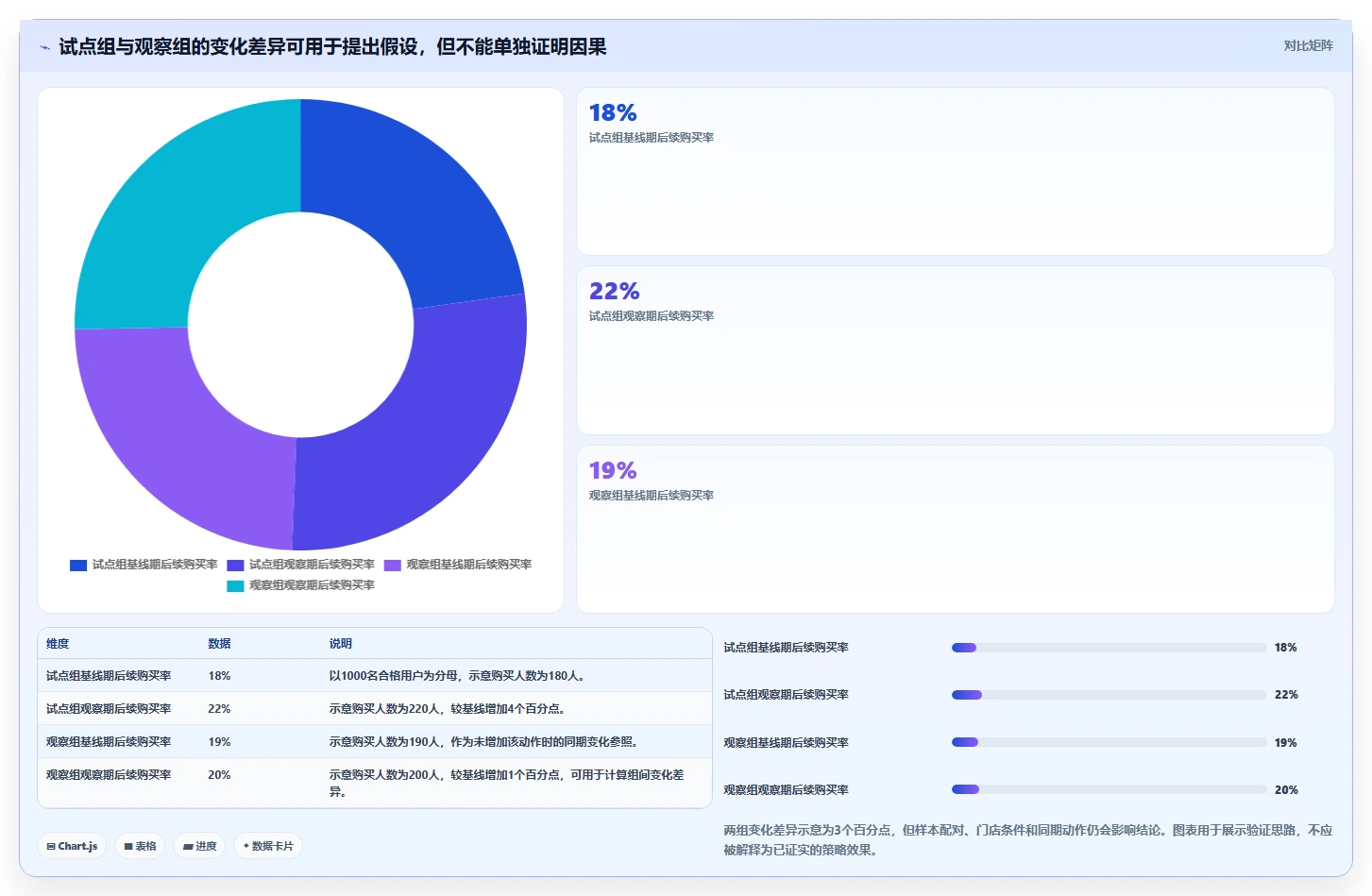Click the 对比矩阵 label in the header
This screenshot has width=1372, height=896.
pyautogui.click(x=1308, y=45)
